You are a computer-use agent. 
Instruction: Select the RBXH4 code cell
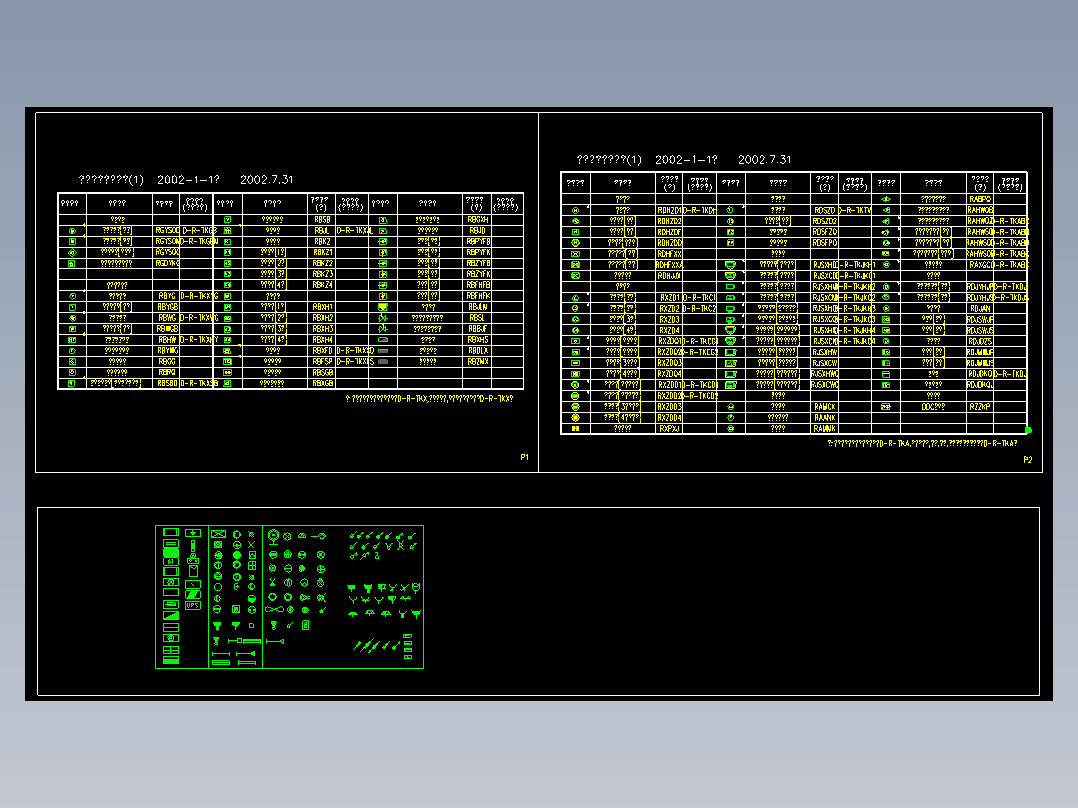[x=322, y=340]
